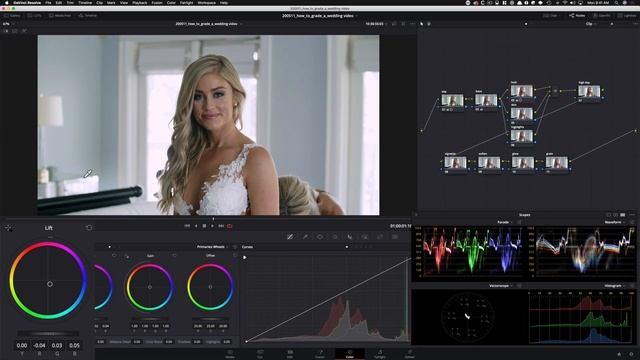Viewport: 640px width, 360px height.
Task: Select the pointer tool in node editor
Action: point(422,24)
